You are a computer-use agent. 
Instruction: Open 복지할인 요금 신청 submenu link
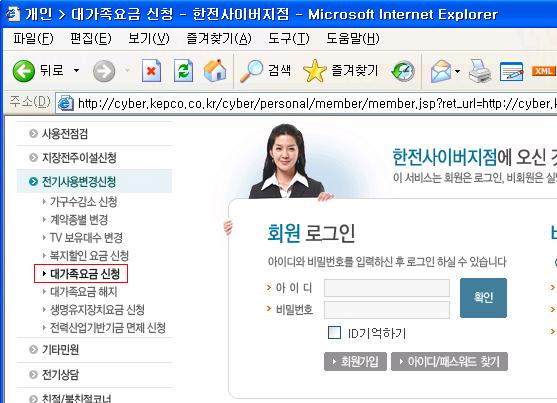(89, 256)
